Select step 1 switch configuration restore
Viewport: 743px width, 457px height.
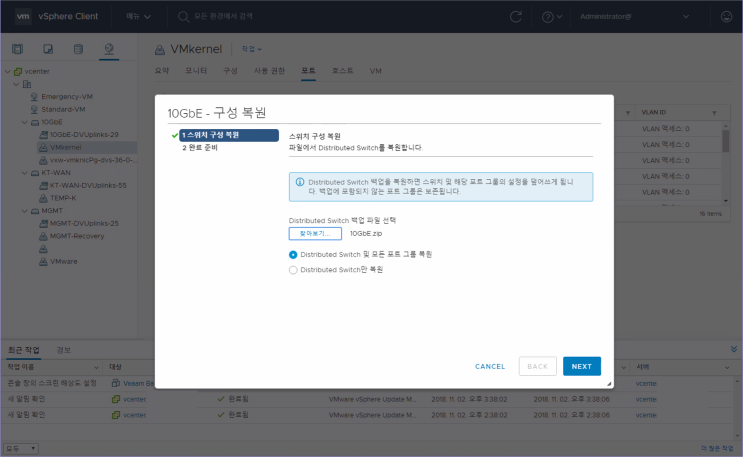point(228,135)
